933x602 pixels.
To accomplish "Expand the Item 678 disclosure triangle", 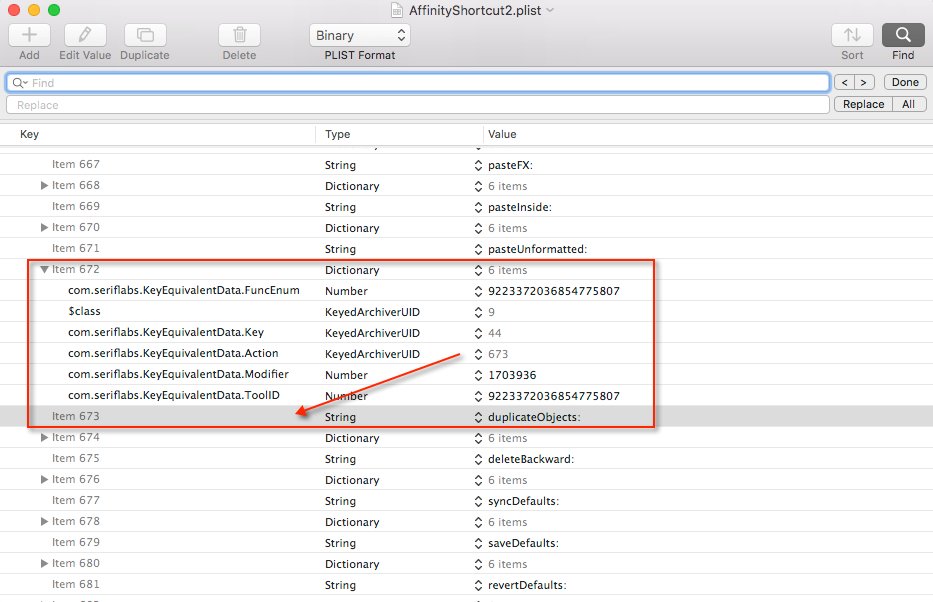I will 44,521.
